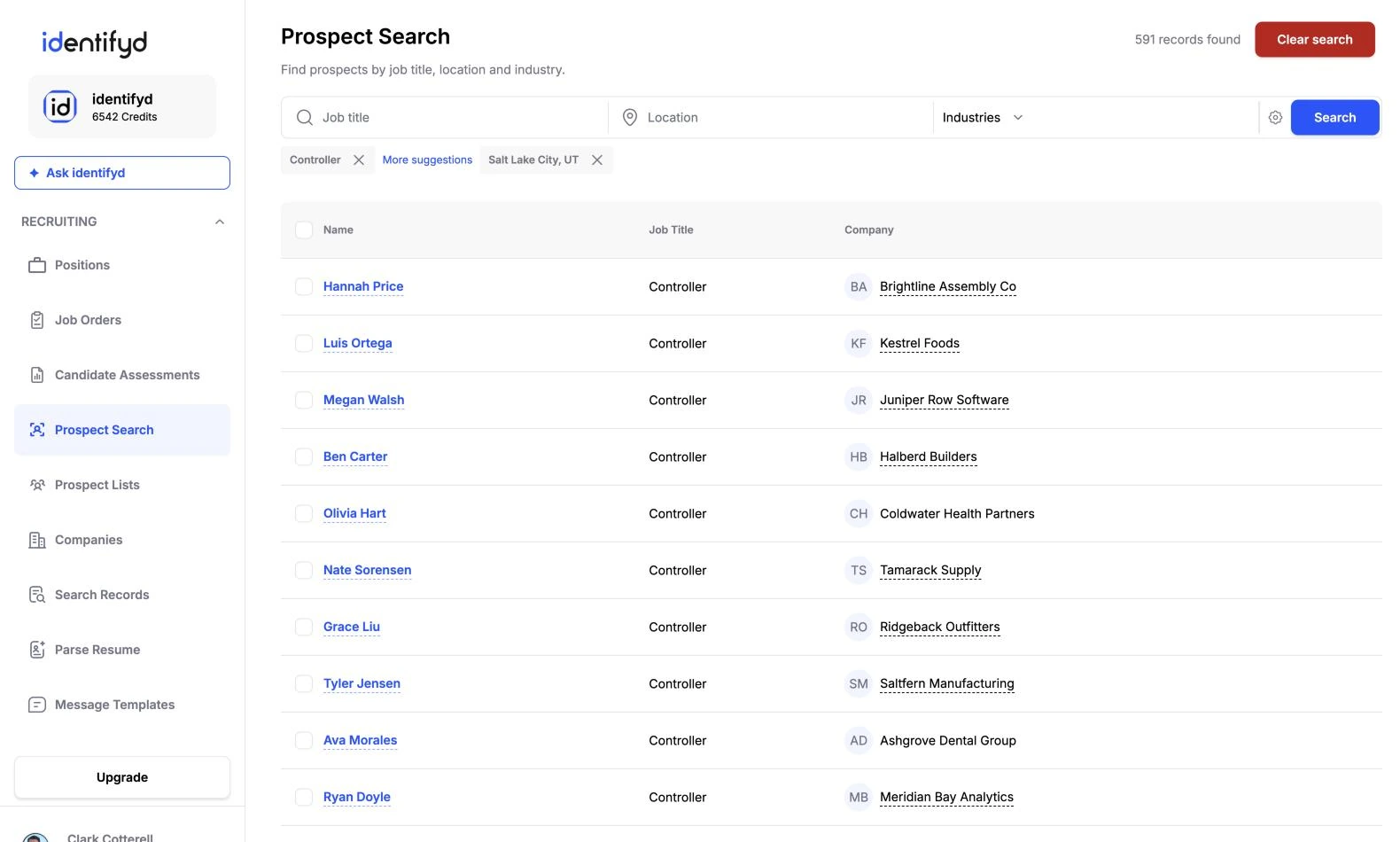Open the search settings gear icon
Image resolution: width=1400 pixels, height=842 pixels.
tap(1275, 117)
